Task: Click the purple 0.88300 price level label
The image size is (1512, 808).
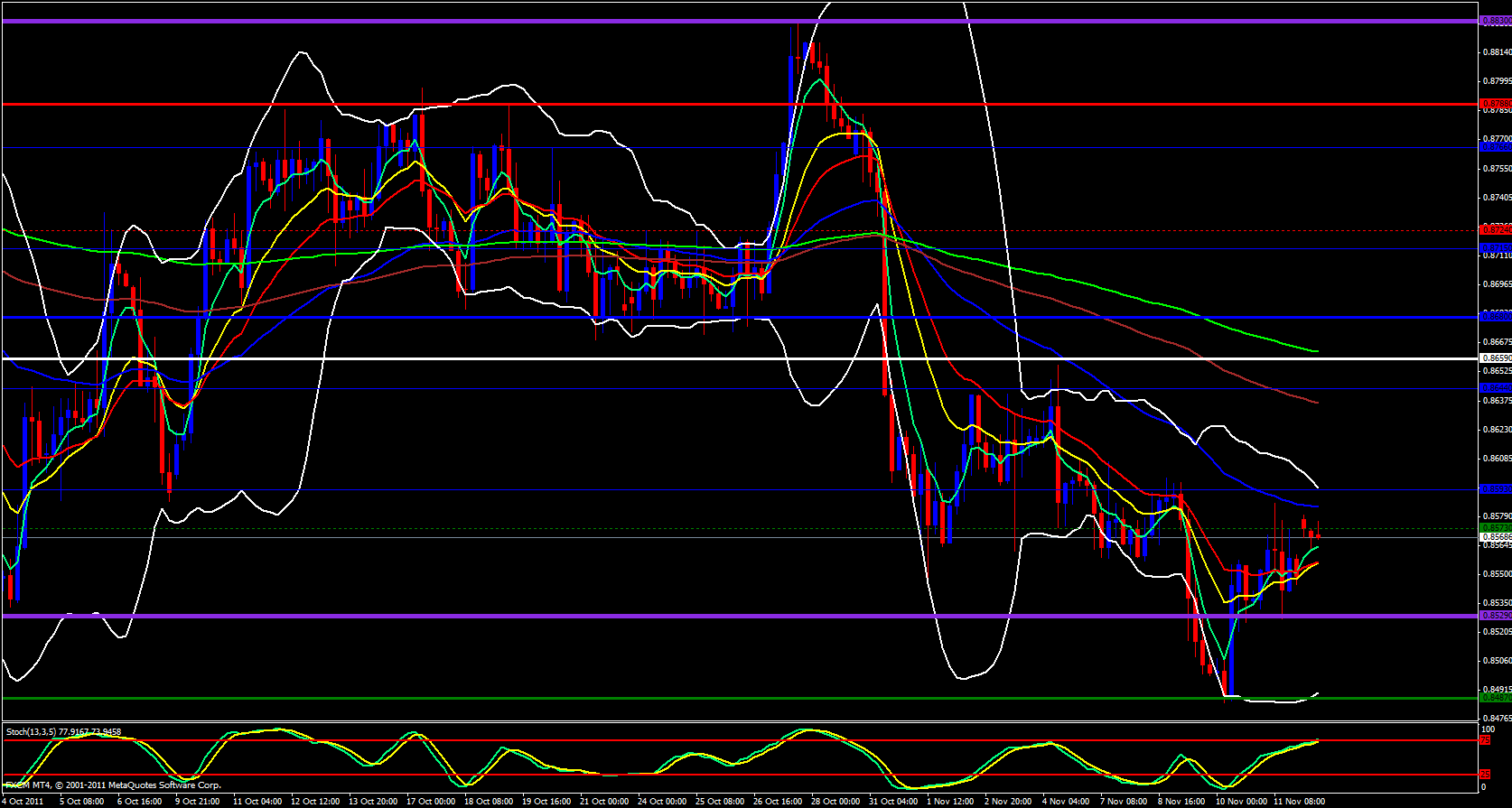Action: 1495,20
